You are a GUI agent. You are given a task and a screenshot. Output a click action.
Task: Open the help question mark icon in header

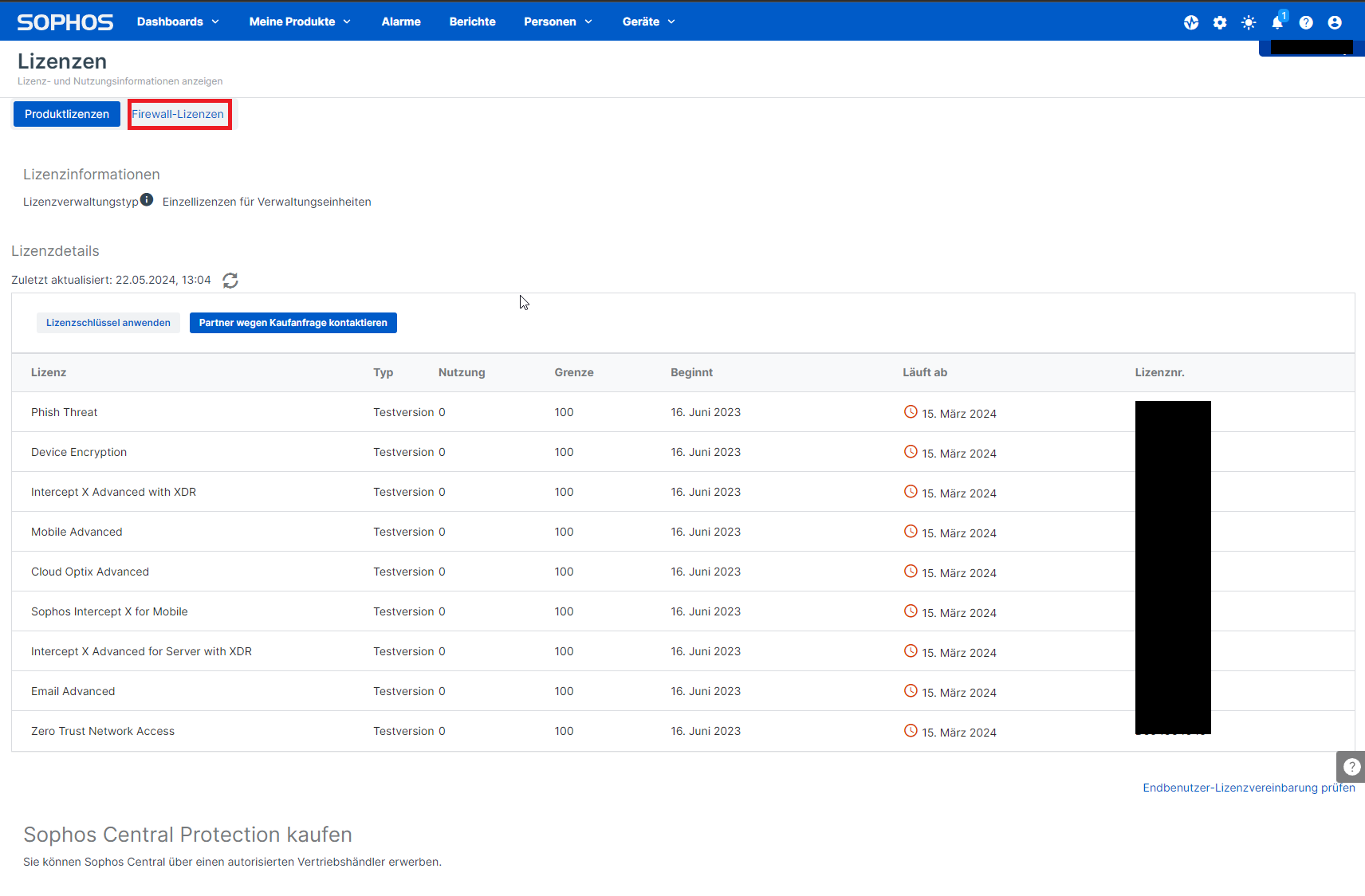point(1306,22)
